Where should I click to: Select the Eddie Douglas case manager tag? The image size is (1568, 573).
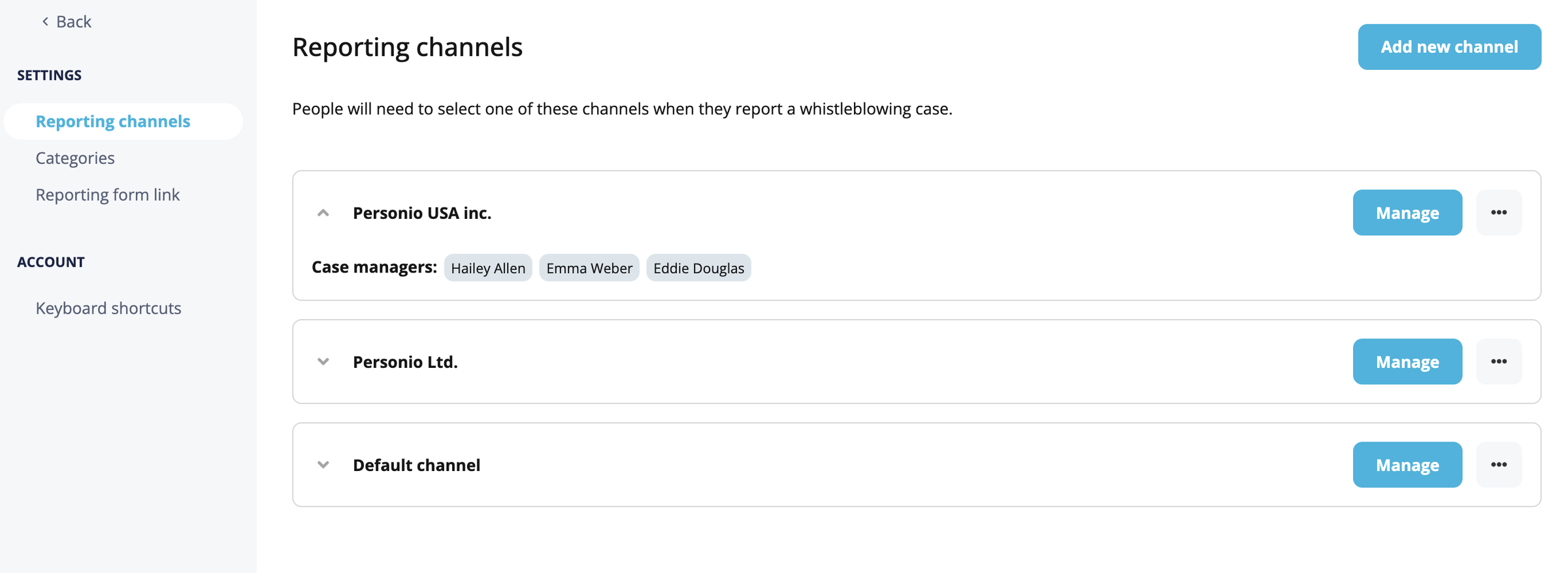tap(698, 268)
